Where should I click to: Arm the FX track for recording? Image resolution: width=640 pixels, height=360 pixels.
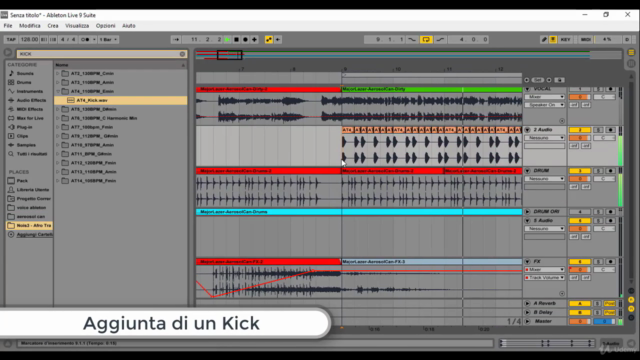pos(610,262)
